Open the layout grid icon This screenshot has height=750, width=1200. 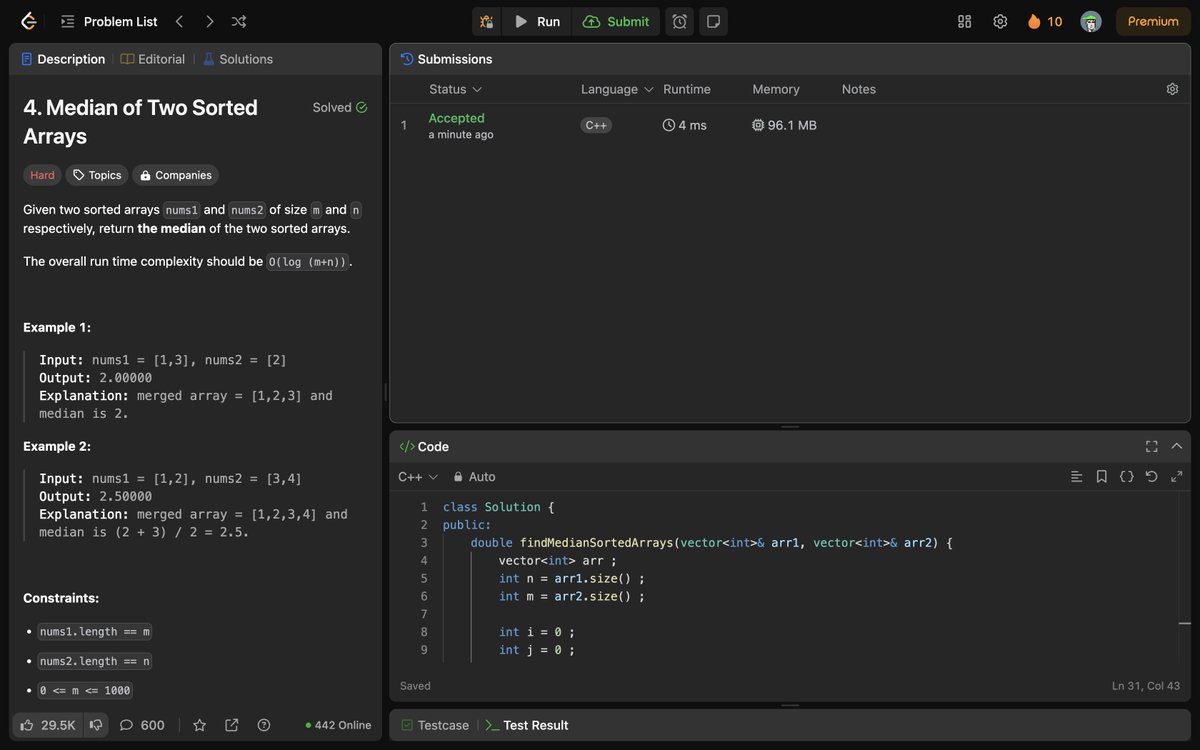point(965,21)
